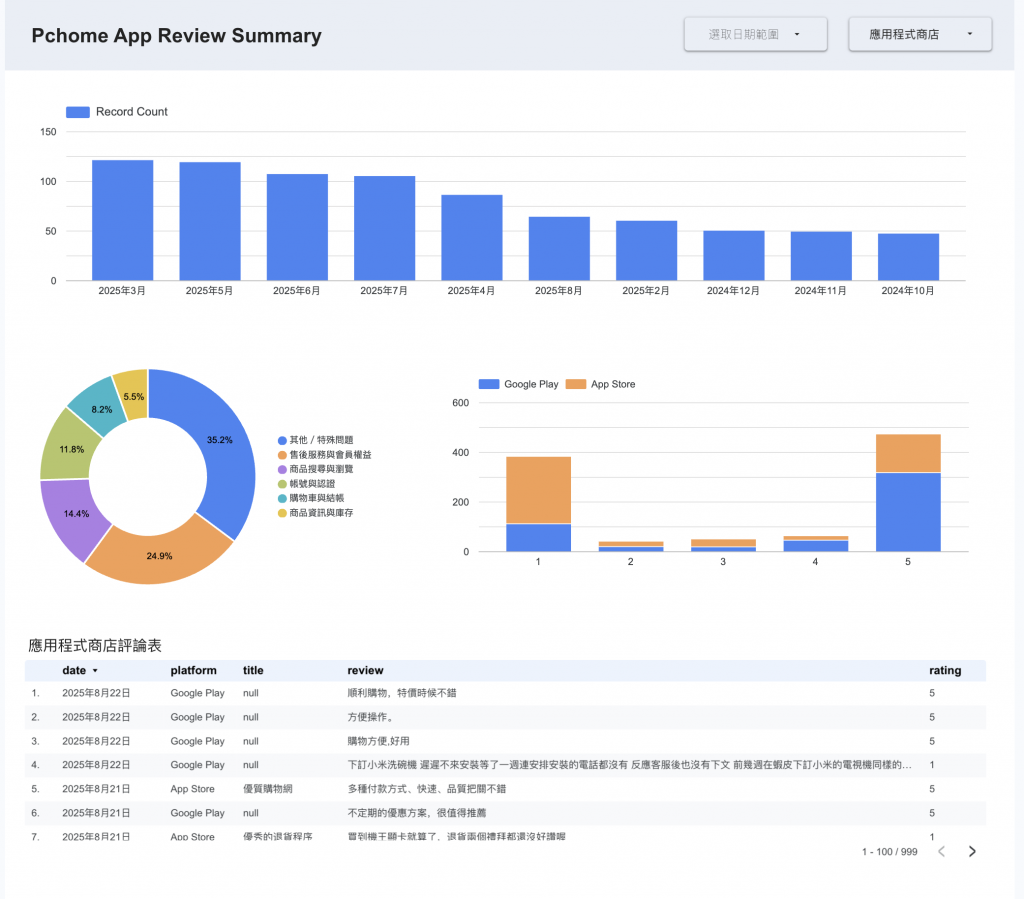1024x899 pixels.
Task: Click the 應用程式商店評論表 table title
Action: click(95, 646)
